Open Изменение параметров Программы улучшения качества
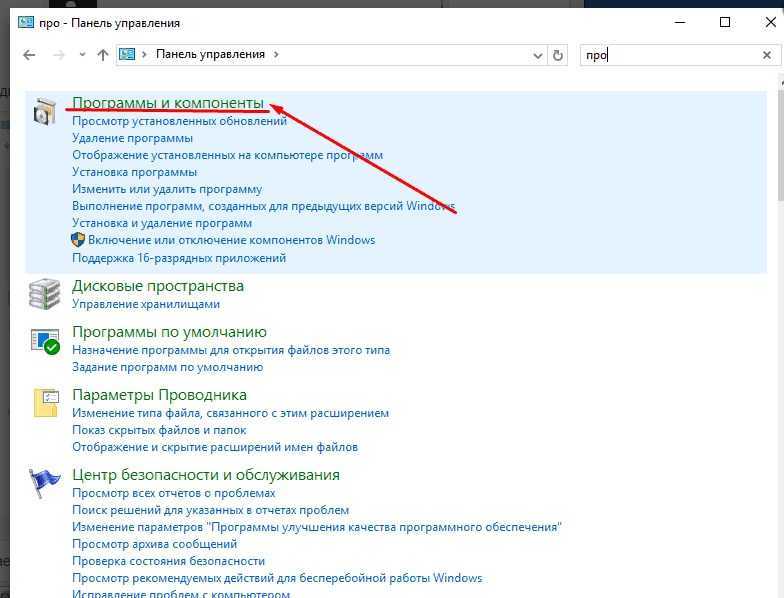This screenshot has width=784, height=598. coord(317,527)
